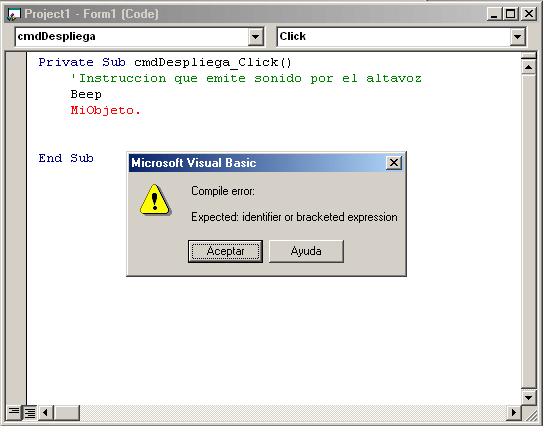The height and width of the screenshot is (426, 543).
Task: Click the split bar above the vertical scrollbar
Action: (528, 56)
